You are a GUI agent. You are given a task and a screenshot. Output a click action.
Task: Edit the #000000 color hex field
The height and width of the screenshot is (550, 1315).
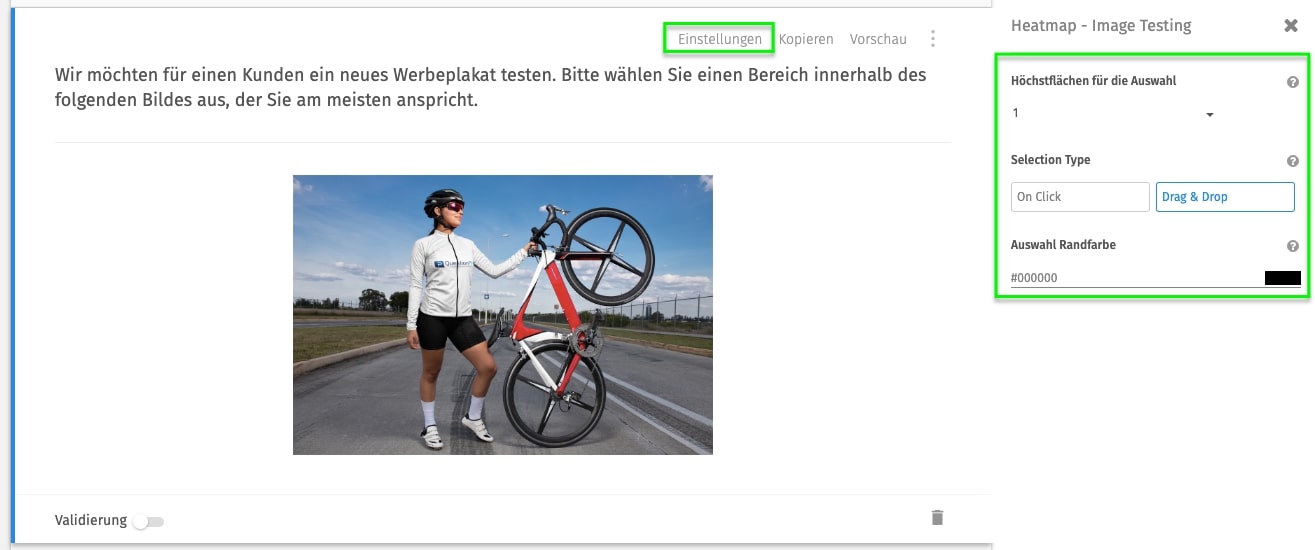point(1135,278)
